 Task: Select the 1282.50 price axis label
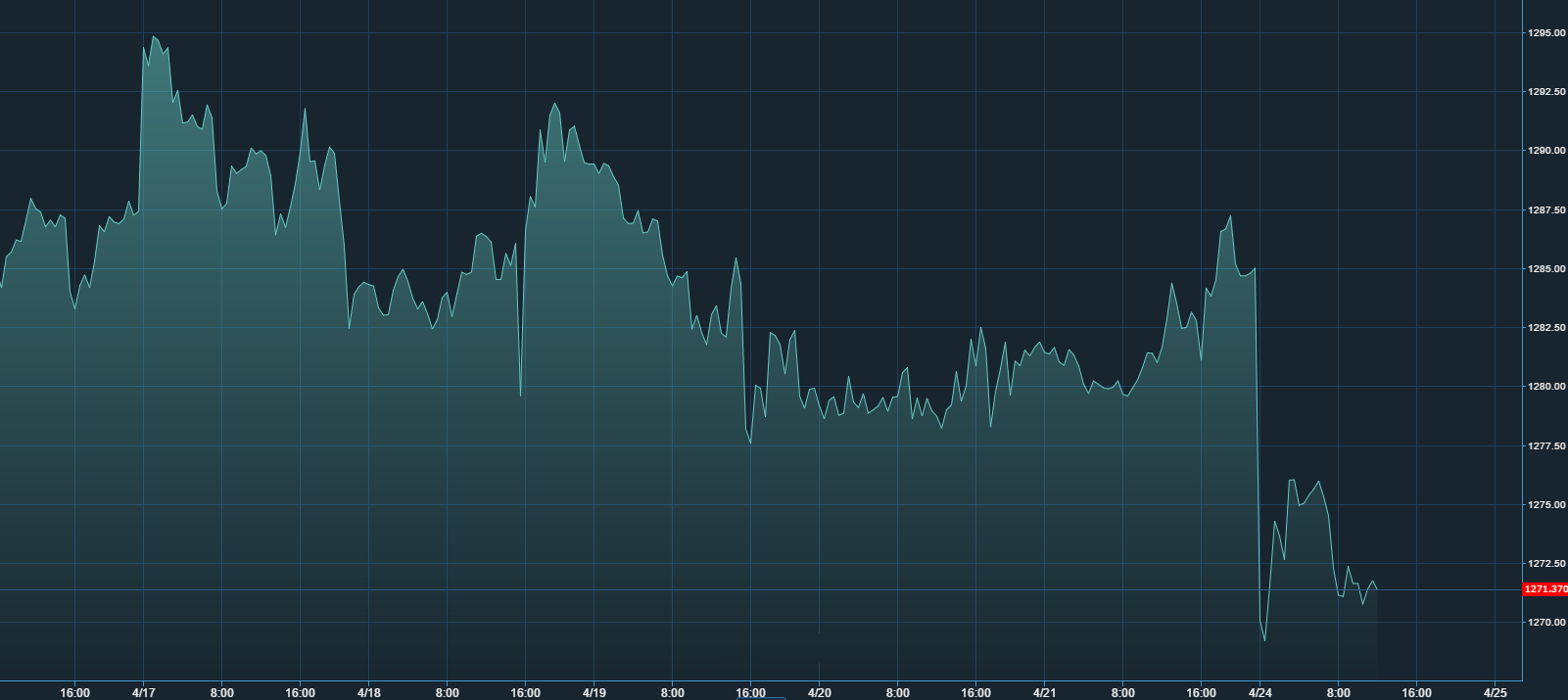[x=1546, y=328]
